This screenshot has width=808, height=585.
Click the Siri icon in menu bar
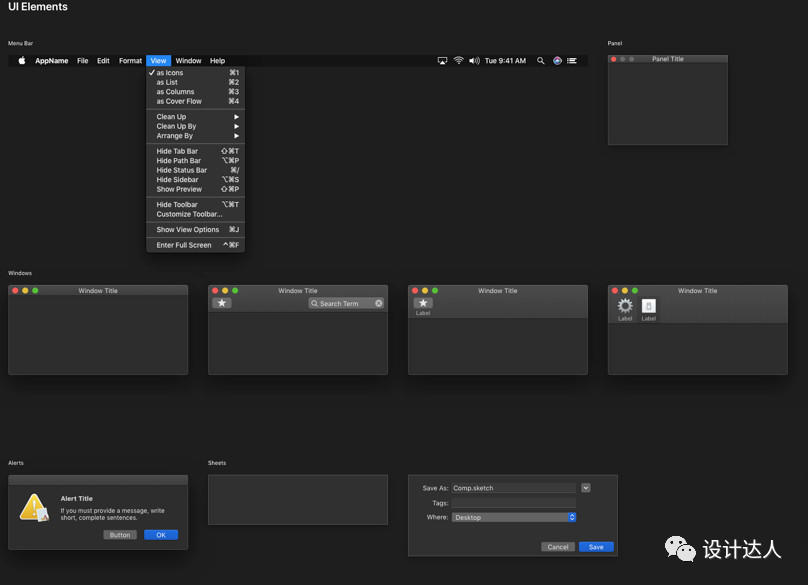coord(557,61)
